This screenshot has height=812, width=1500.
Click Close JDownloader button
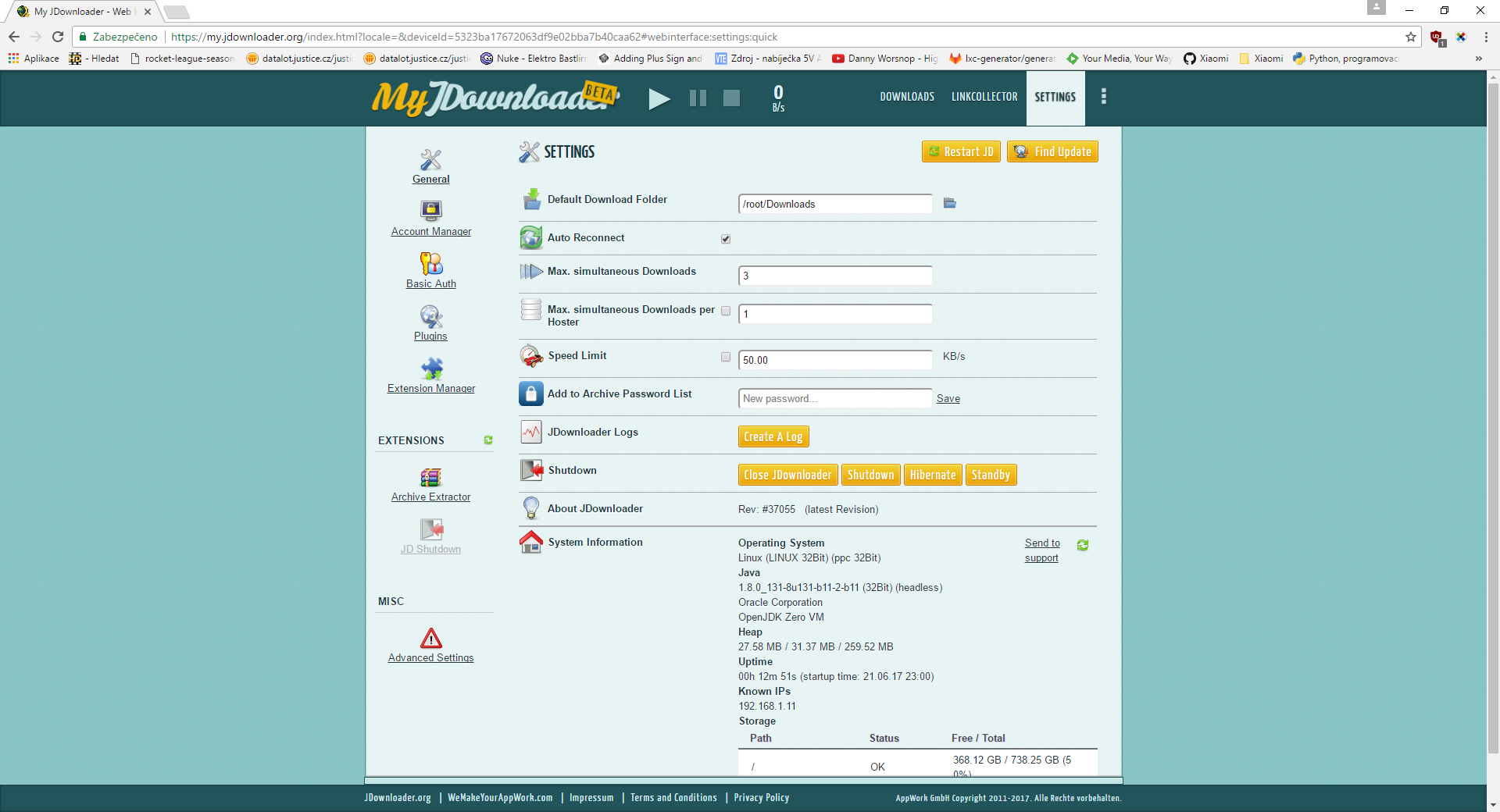click(788, 475)
